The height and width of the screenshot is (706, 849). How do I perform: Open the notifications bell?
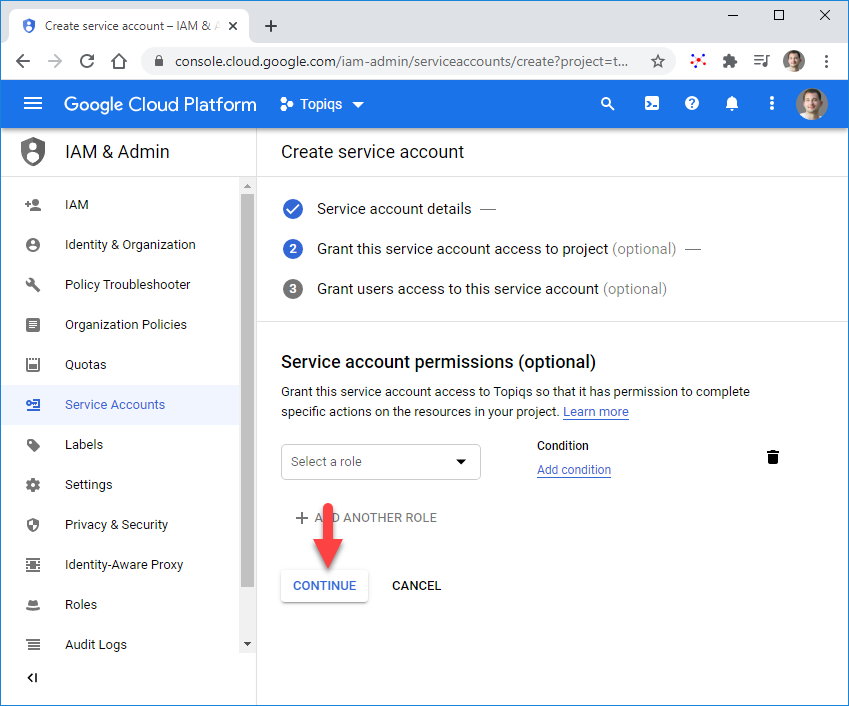tap(732, 104)
